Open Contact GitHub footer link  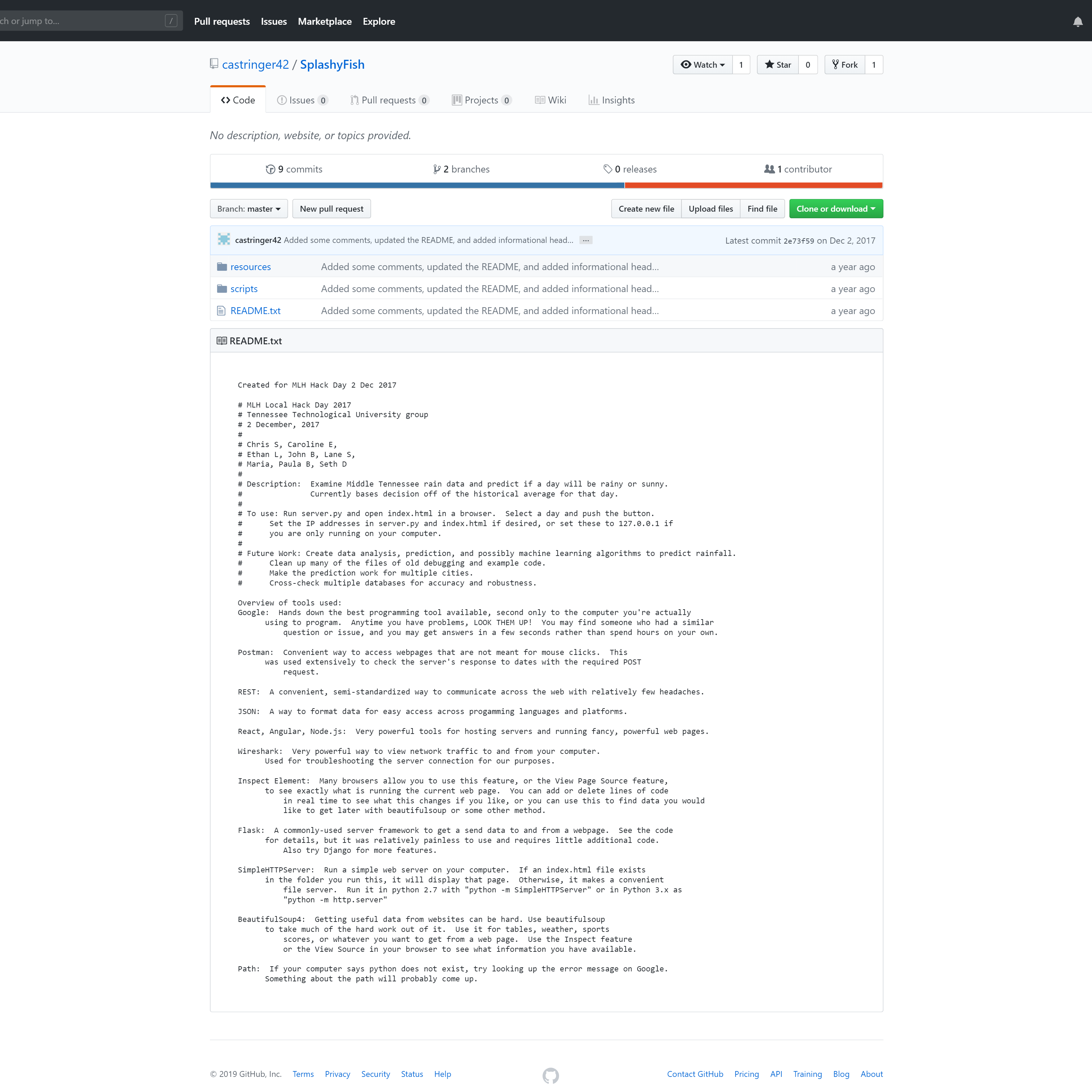pos(695,1074)
